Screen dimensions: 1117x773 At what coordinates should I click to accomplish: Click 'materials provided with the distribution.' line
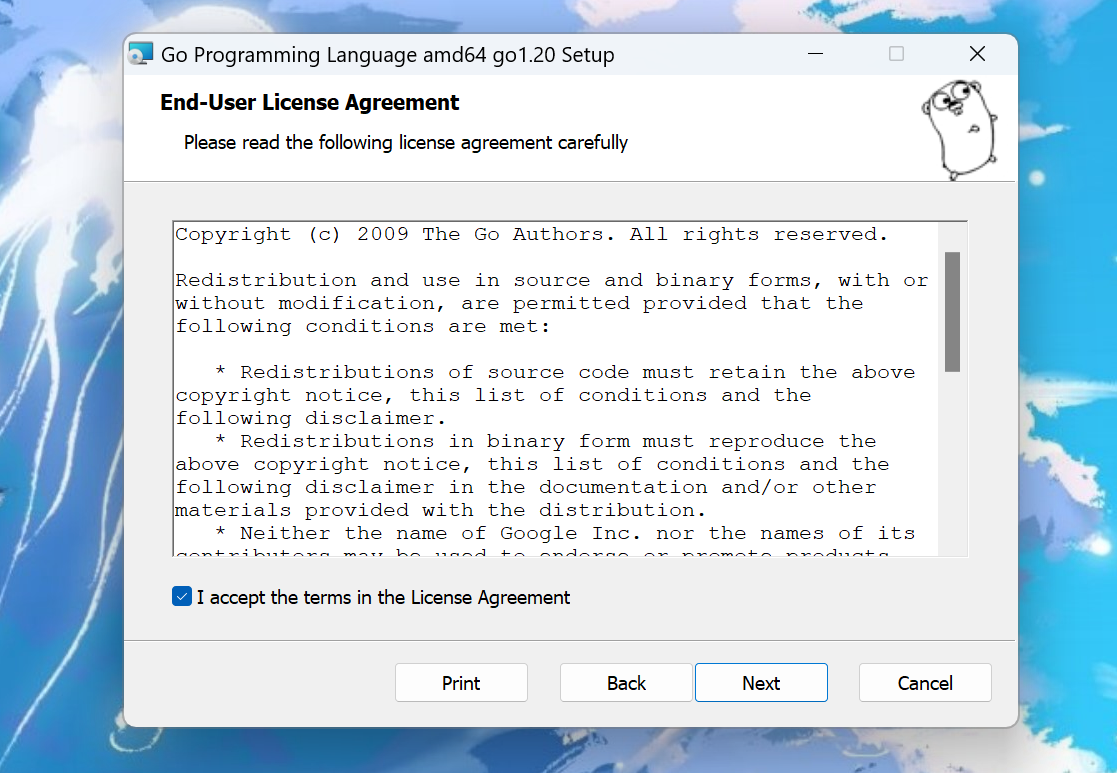pyautogui.click(x=440, y=510)
